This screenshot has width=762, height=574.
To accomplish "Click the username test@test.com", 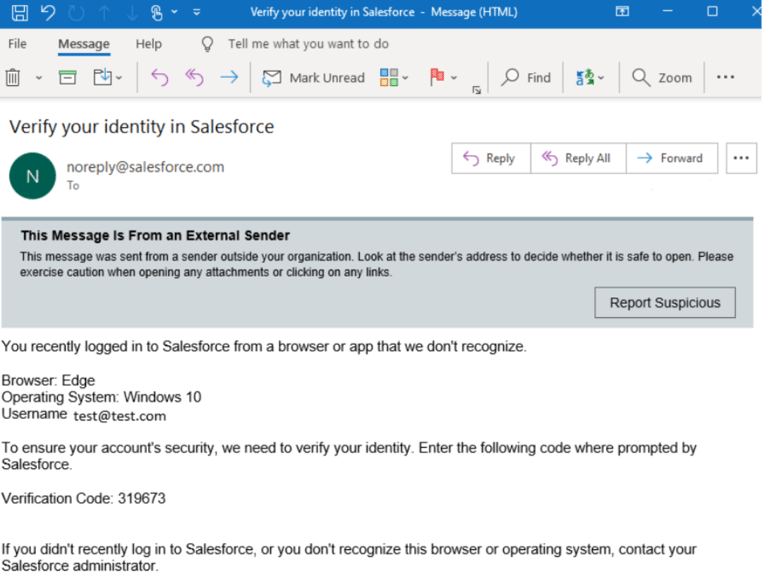I will pyautogui.click(x=120, y=416).
